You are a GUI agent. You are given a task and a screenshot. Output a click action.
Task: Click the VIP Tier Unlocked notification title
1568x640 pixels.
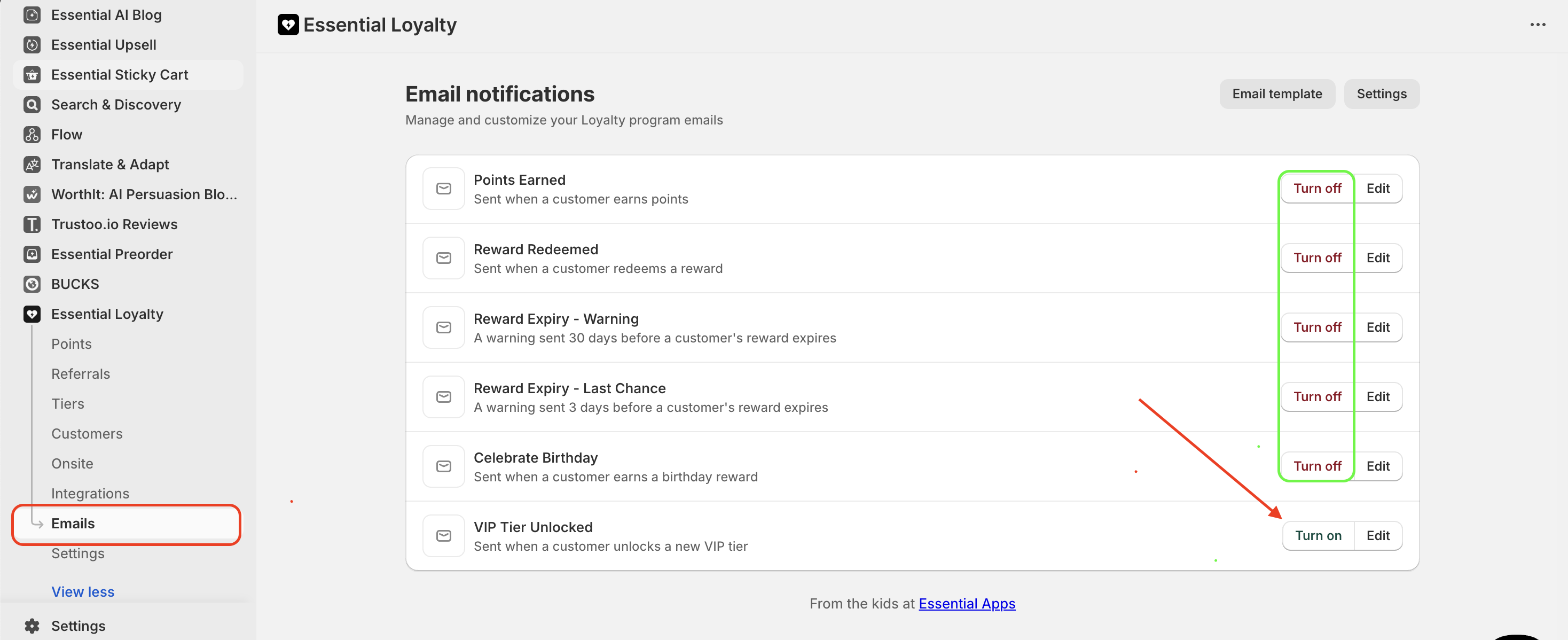point(532,527)
